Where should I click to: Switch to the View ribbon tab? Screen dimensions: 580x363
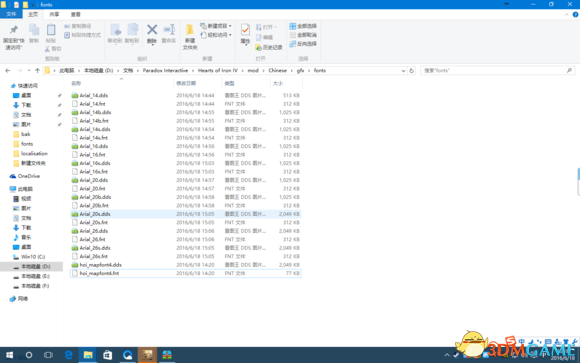point(75,14)
